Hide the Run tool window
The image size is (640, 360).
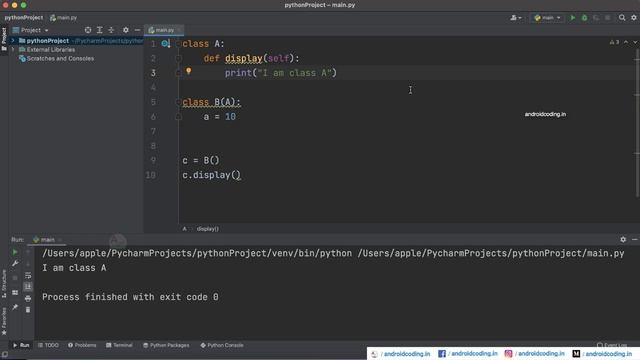pyautogui.click(x=635, y=240)
